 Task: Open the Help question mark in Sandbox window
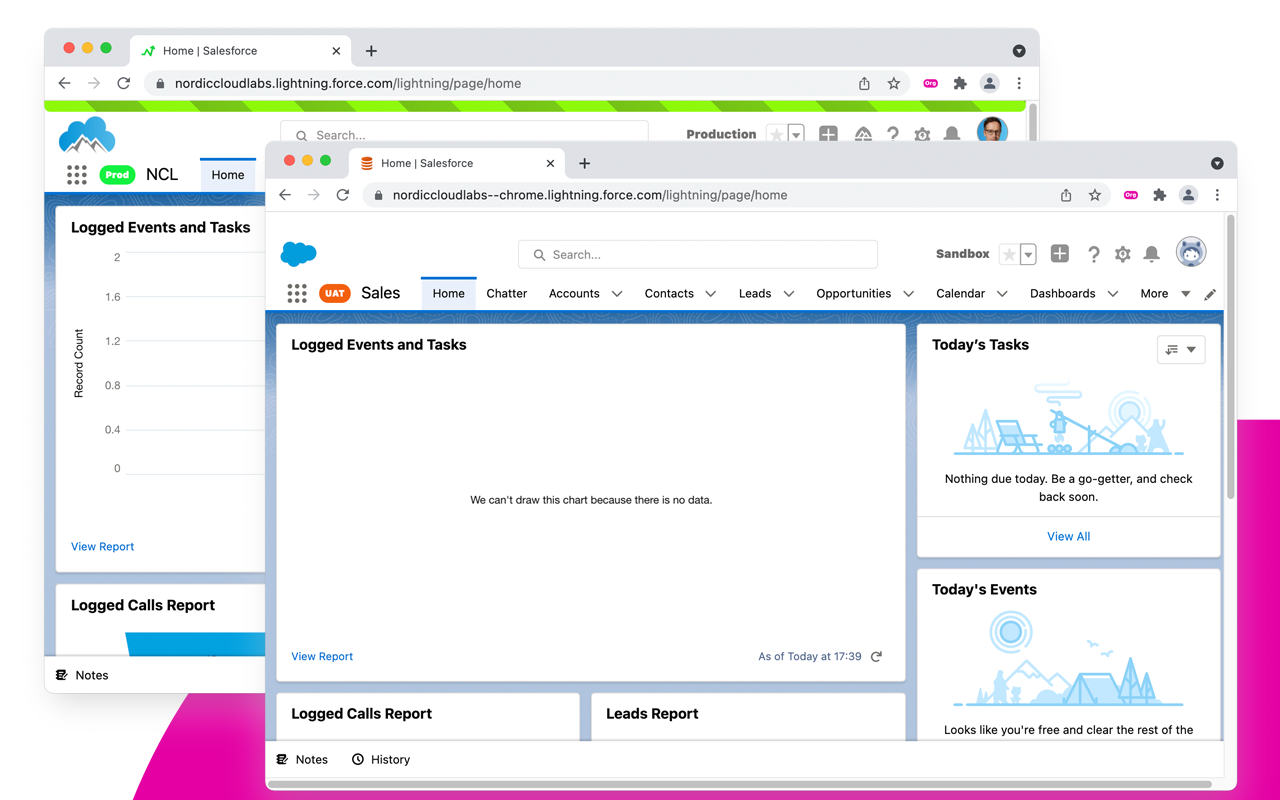[1094, 254]
